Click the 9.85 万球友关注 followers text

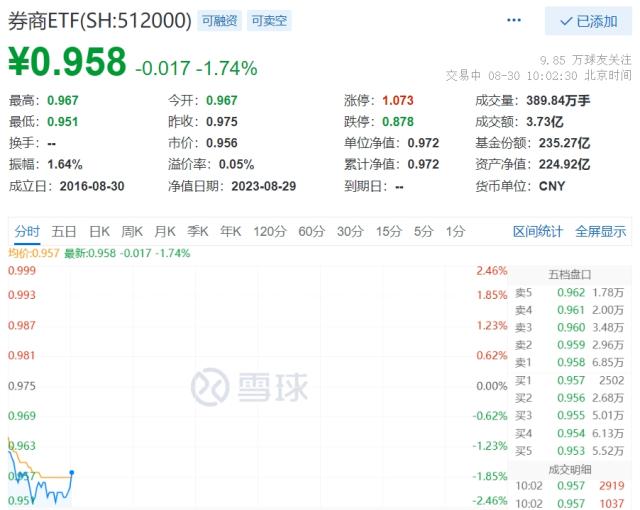(586, 60)
